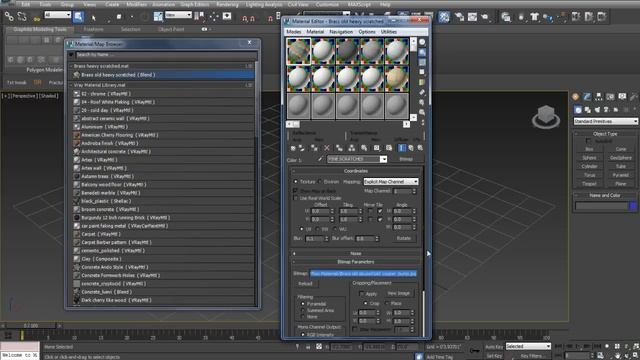This screenshot has width=640, height=360.
Task: Click the Go Forward to Sibling icon
Action: pyautogui.click(x=420, y=148)
